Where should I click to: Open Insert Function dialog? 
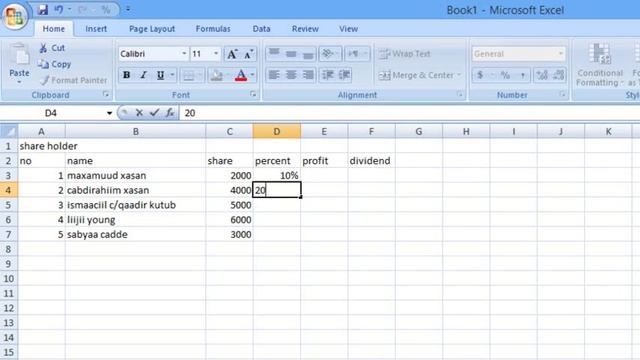[x=170, y=113]
